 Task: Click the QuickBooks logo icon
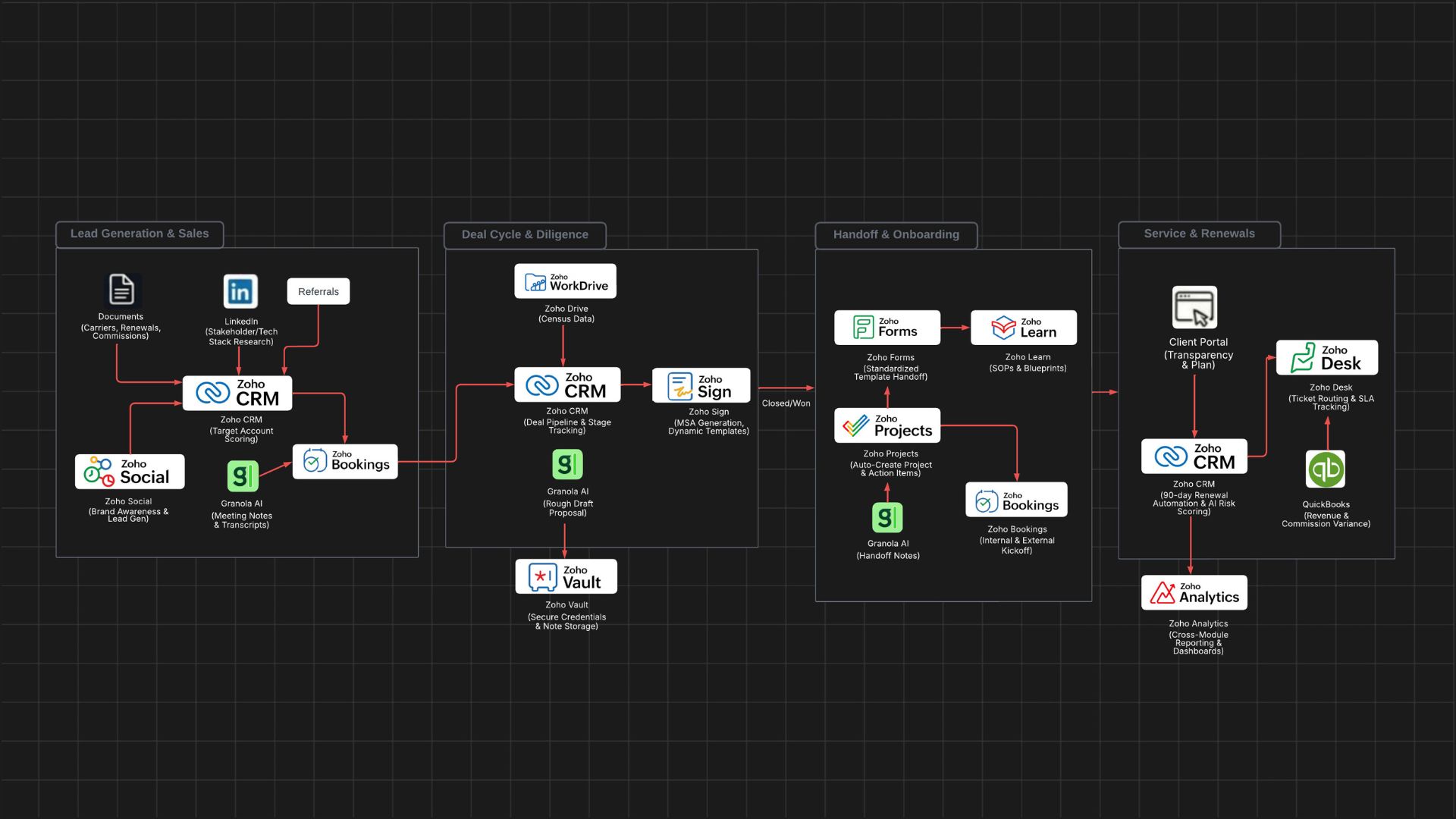pyautogui.click(x=1325, y=469)
